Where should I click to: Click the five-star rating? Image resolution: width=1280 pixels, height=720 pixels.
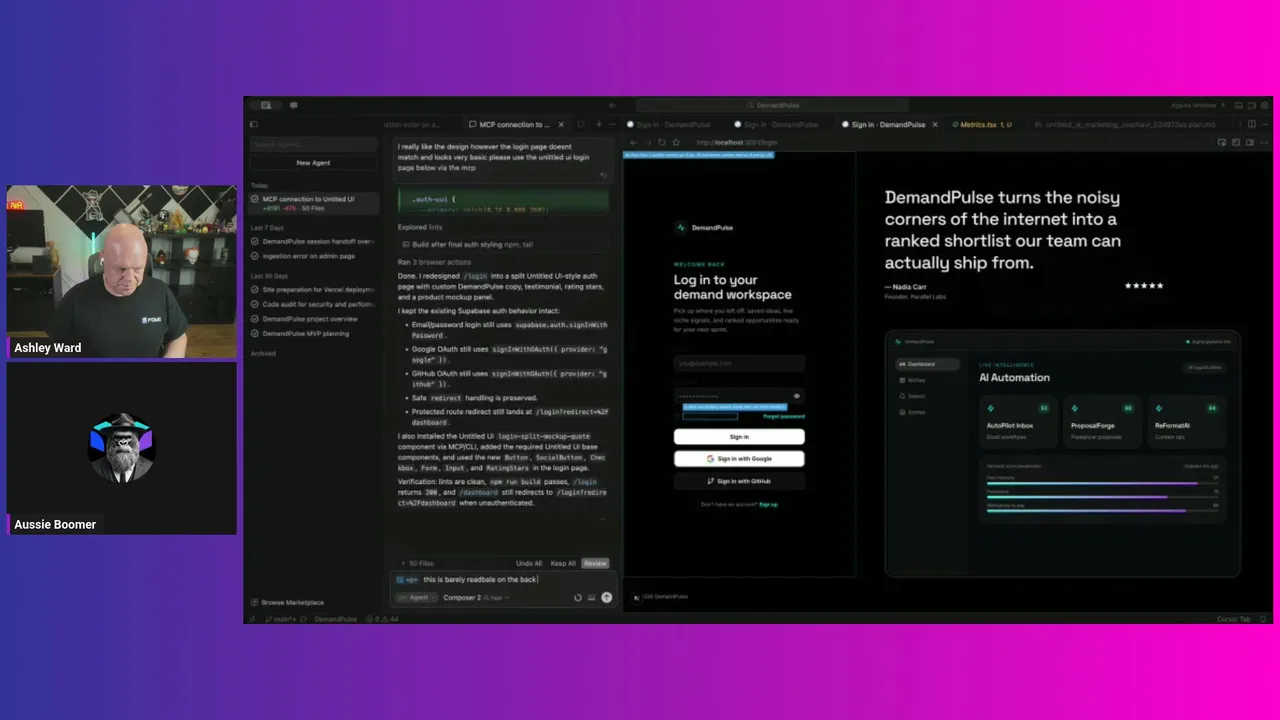pyautogui.click(x=1144, y=286)
